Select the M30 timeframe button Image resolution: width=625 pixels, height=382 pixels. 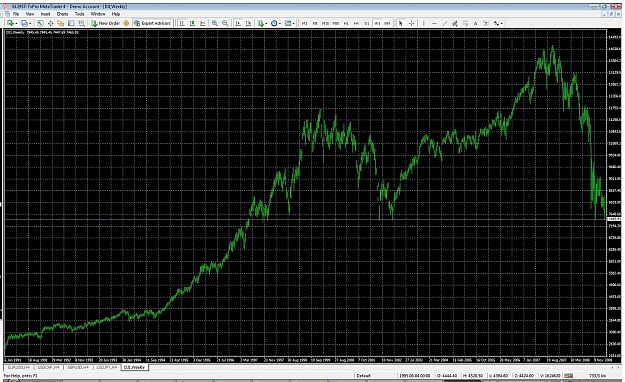point(336,23)
